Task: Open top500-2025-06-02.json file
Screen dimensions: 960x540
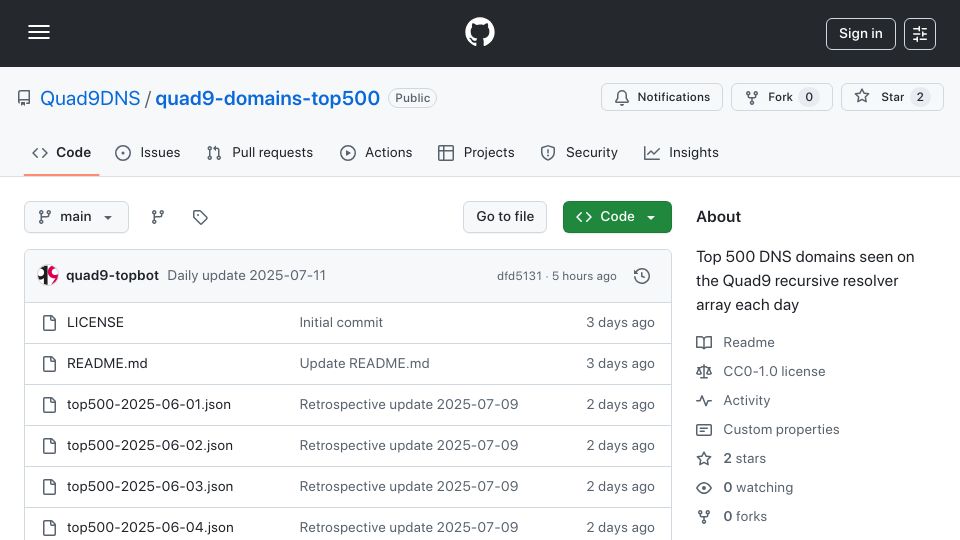Action: (x=149, y=446)
